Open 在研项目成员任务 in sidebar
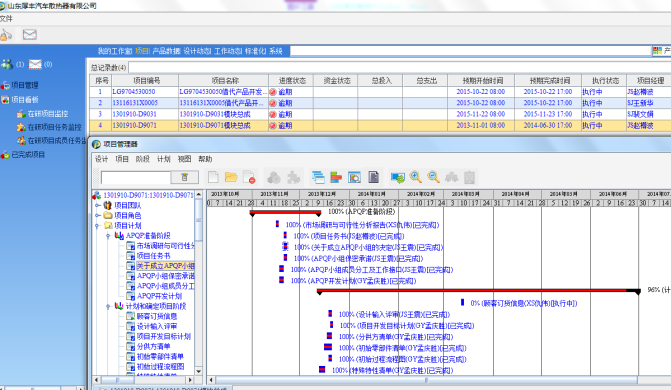 [56, 140]
